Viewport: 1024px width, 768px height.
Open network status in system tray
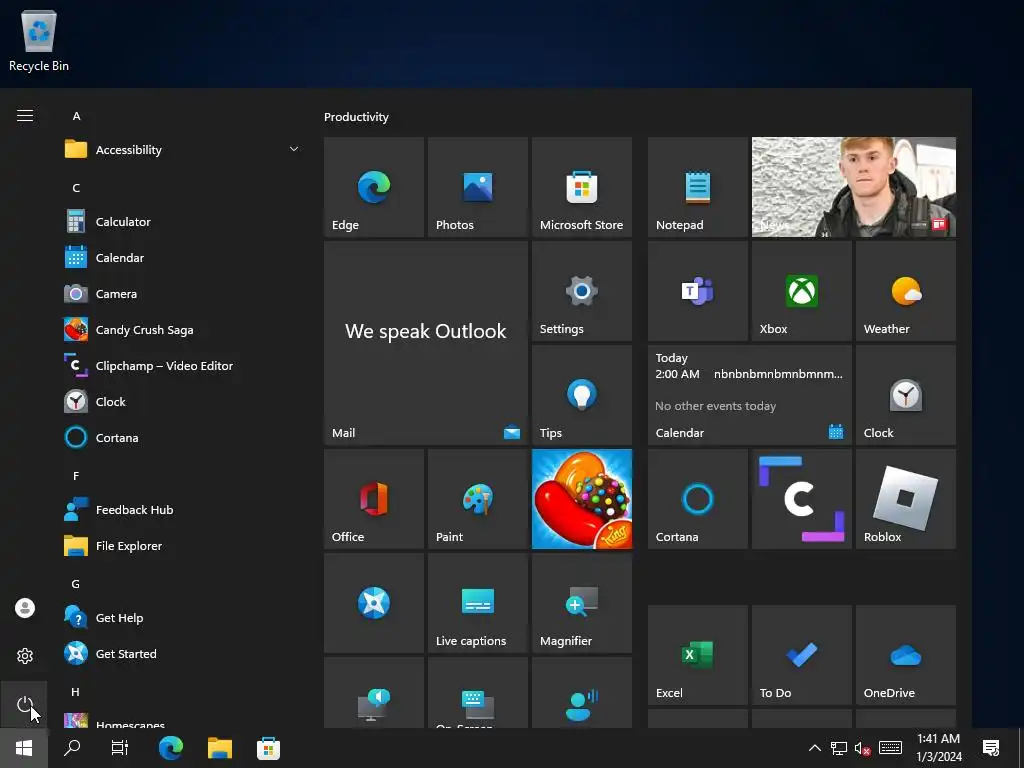coord(839,748)
